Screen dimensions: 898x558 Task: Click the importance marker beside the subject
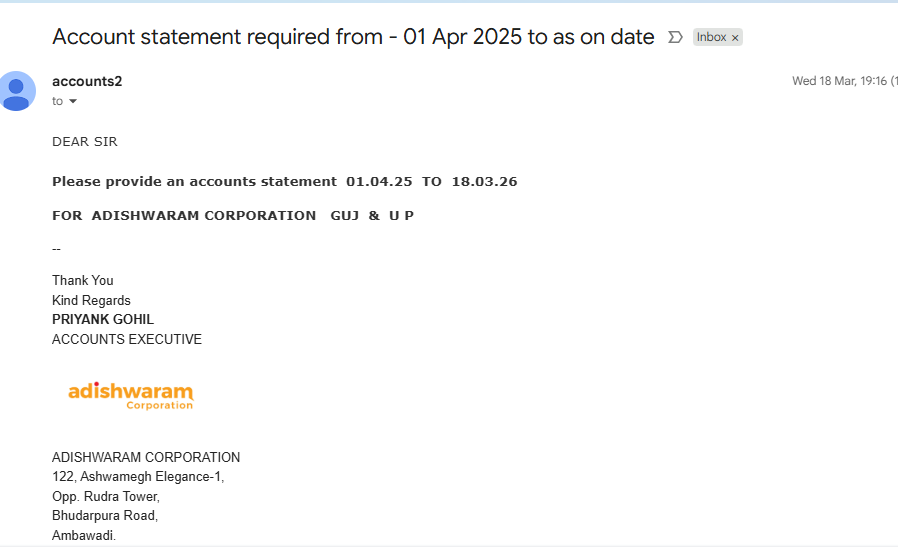[675, 37]
